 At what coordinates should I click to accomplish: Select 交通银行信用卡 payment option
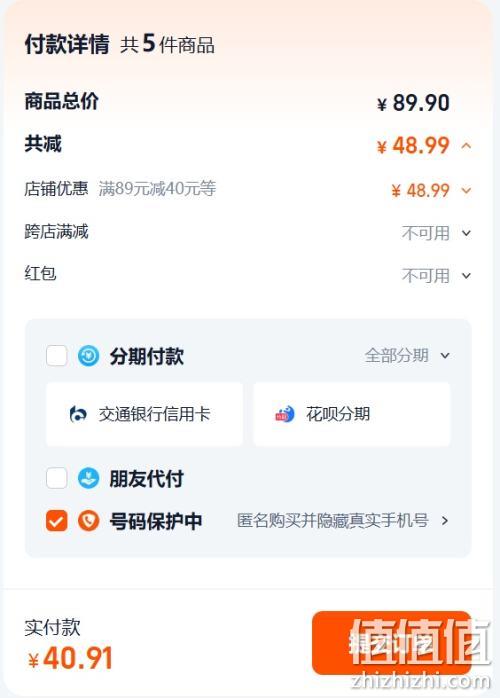(x=144, y=414)
